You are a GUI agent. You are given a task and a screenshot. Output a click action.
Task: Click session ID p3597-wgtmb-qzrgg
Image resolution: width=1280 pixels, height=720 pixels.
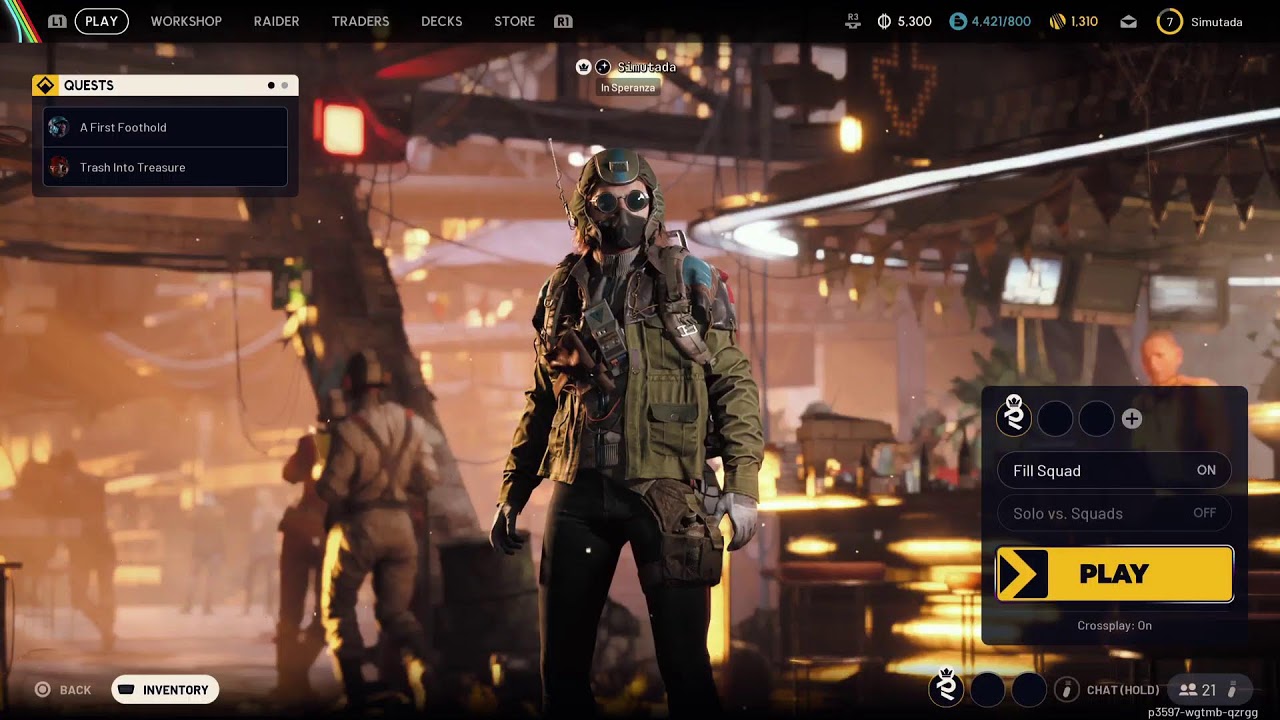coord(1203,712)
